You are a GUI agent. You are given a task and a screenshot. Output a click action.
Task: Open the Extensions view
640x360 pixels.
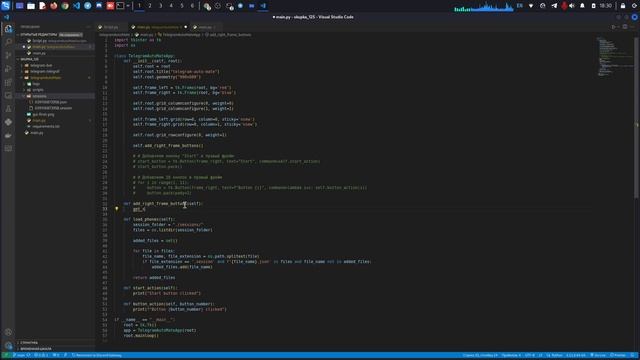click(8, 82)
